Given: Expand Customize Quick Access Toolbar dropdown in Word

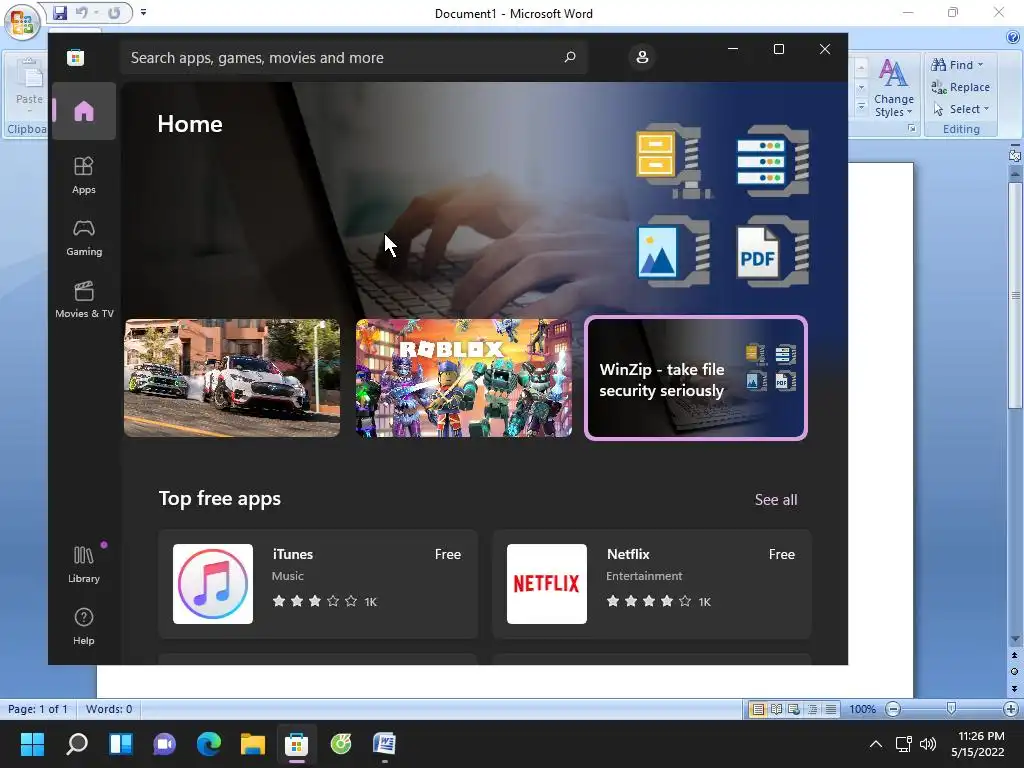Looking at the screenshot, I should click(143, 12).
